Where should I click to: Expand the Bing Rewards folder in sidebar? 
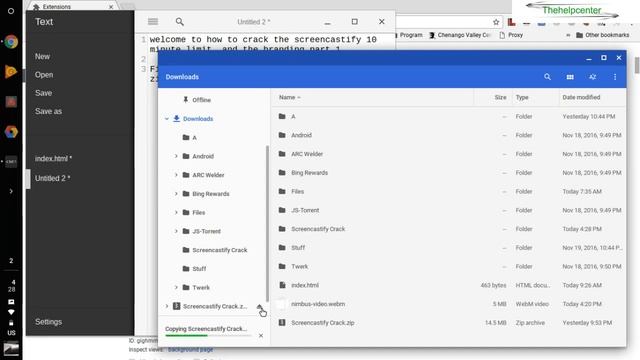[x=176, y=194]
